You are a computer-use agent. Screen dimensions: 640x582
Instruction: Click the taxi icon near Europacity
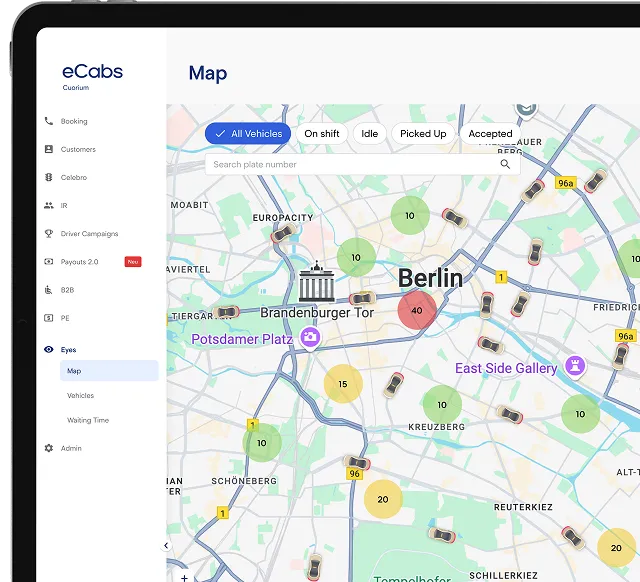283,234
